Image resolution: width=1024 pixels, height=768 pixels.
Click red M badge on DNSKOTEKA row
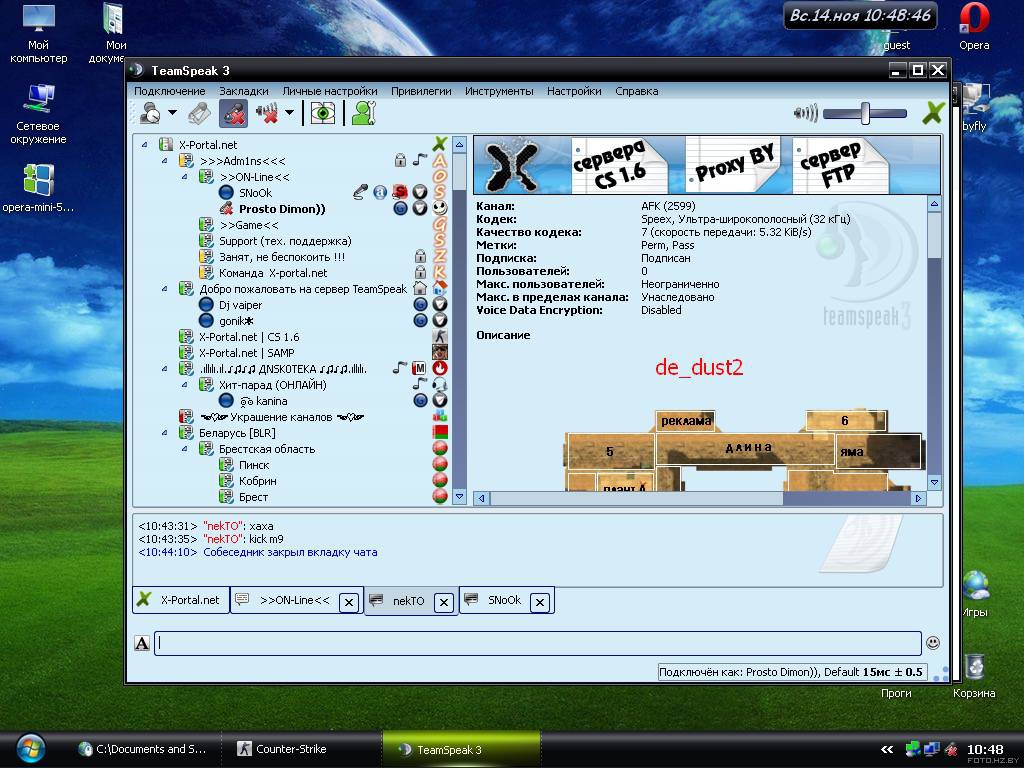[419, 368]
